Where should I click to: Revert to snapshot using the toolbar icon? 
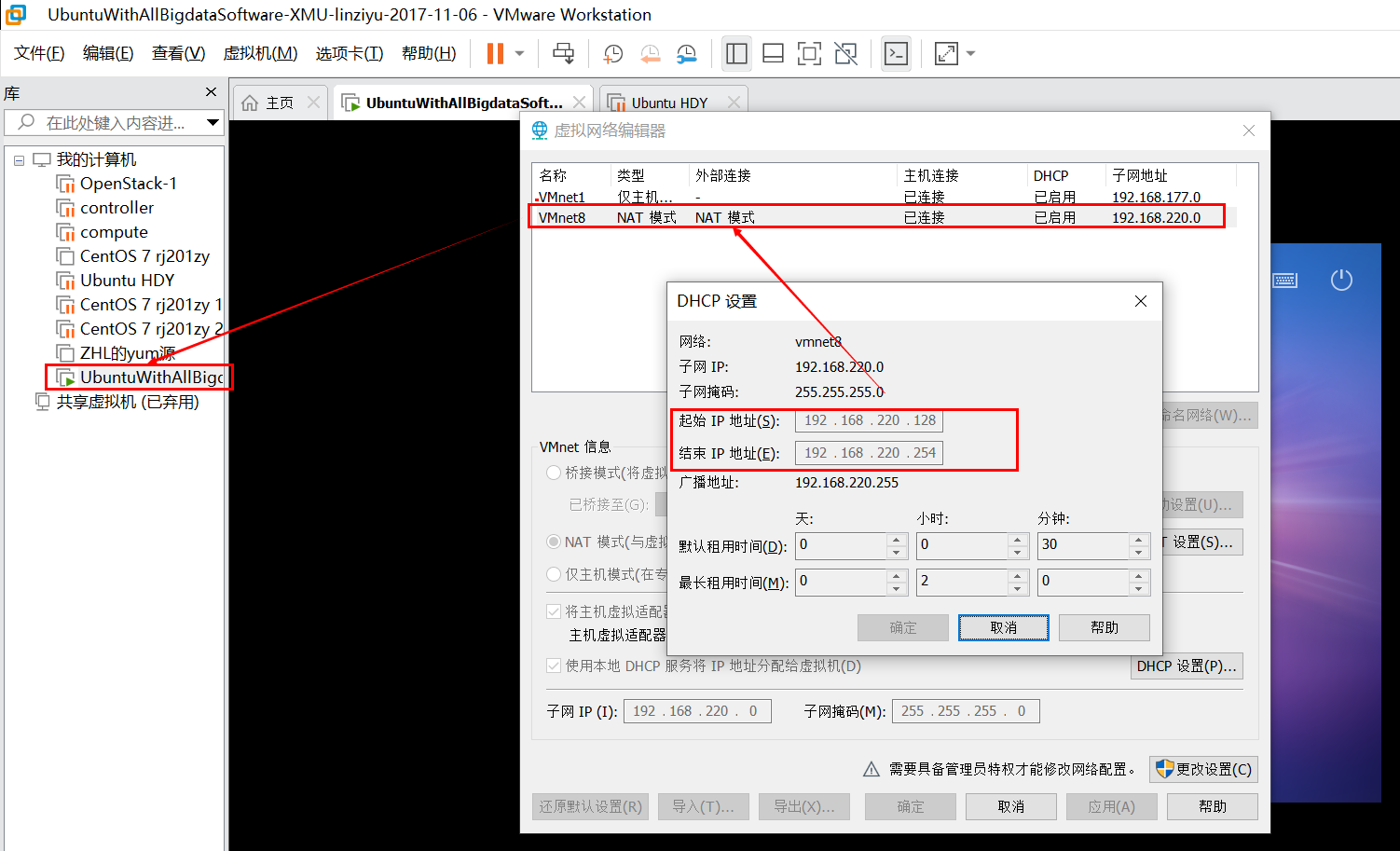coord(650,53)
